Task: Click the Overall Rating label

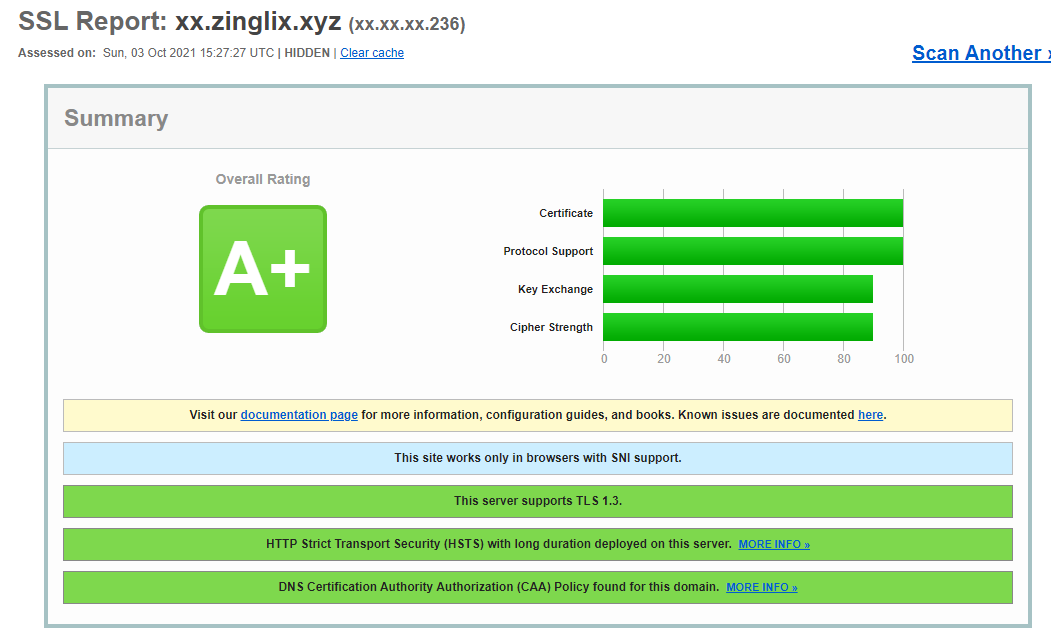Action: [x=263, y=180]
